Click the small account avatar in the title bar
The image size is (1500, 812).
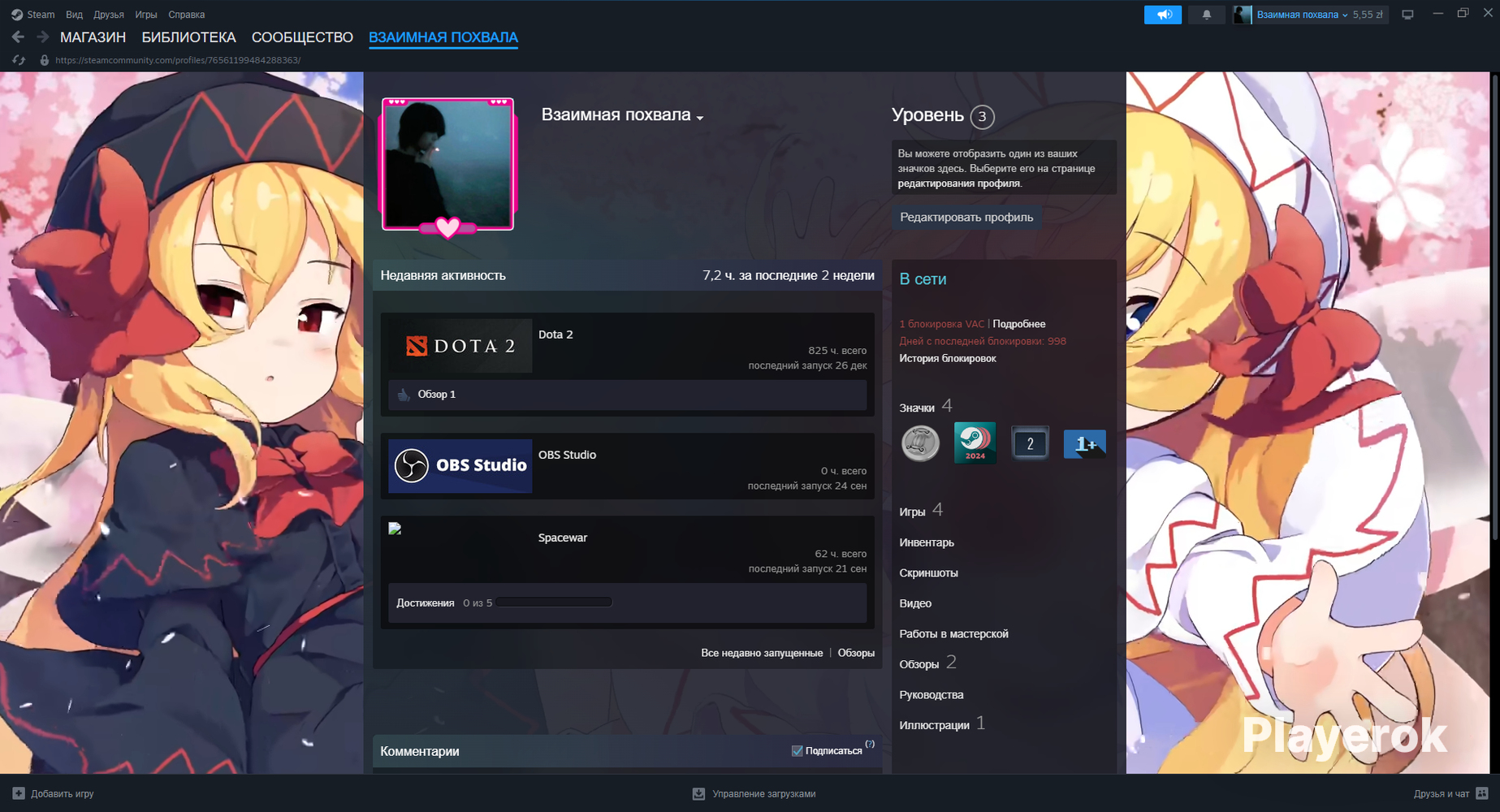(x=1243, y=15)
